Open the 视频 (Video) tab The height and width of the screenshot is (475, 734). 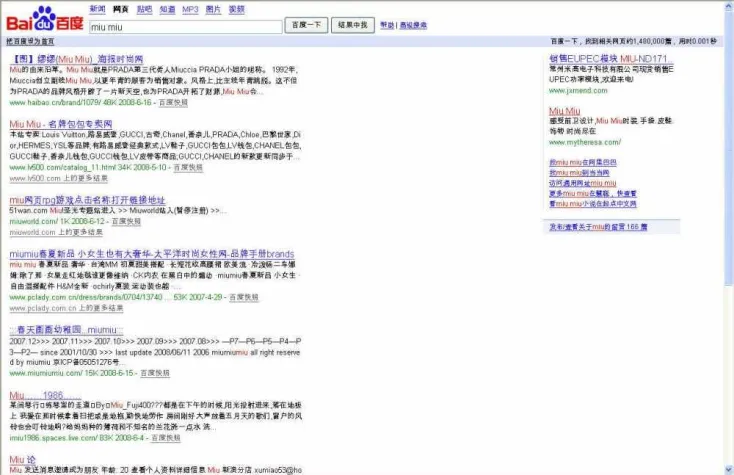[x=236, y=9]
